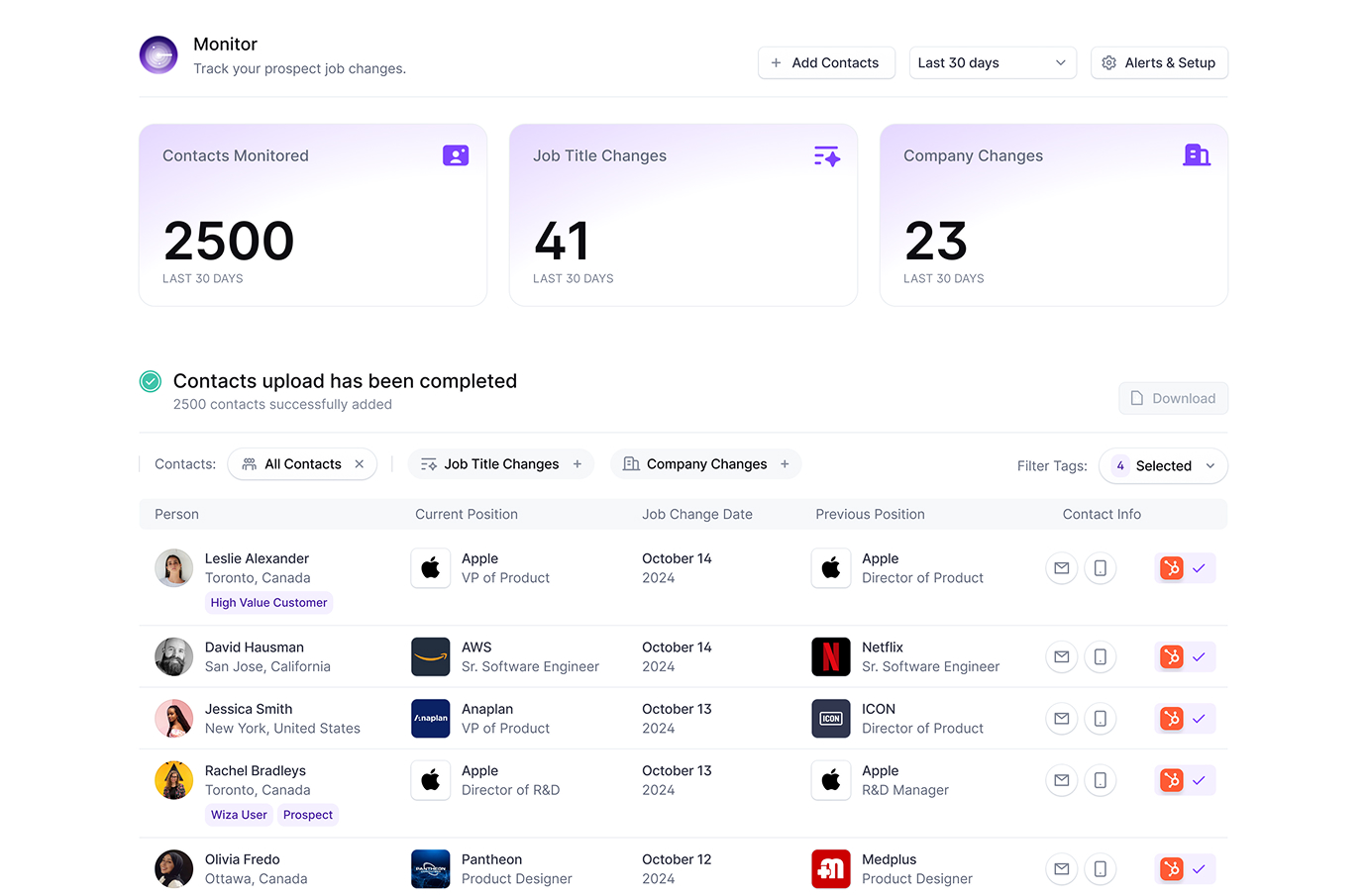The width and height of the screenshot is (1367, 896).
Task: Open Alerts & Setup
Action: 1159,62
